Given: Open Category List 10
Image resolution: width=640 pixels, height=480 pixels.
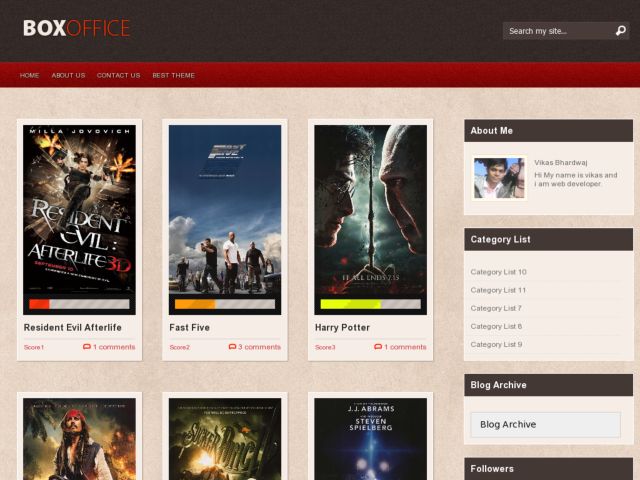Looking at the screenshot, I should [x=498, y=272].
